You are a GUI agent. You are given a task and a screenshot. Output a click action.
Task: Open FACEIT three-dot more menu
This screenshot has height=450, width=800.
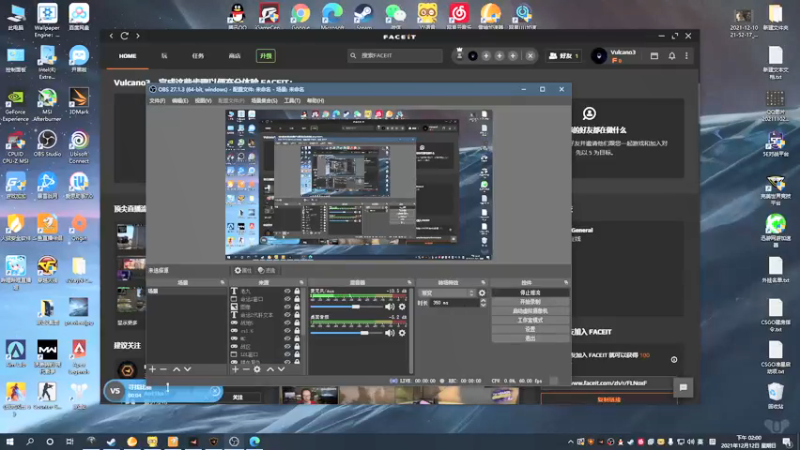687,56
